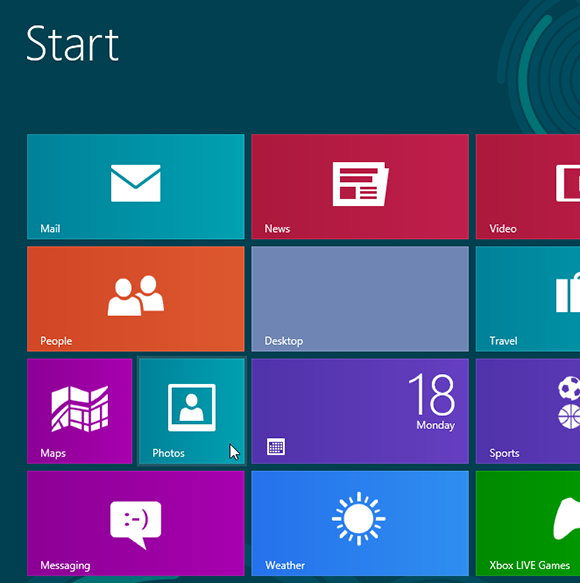
Task: Open the News tile
Action: click(x=360, y=187)
